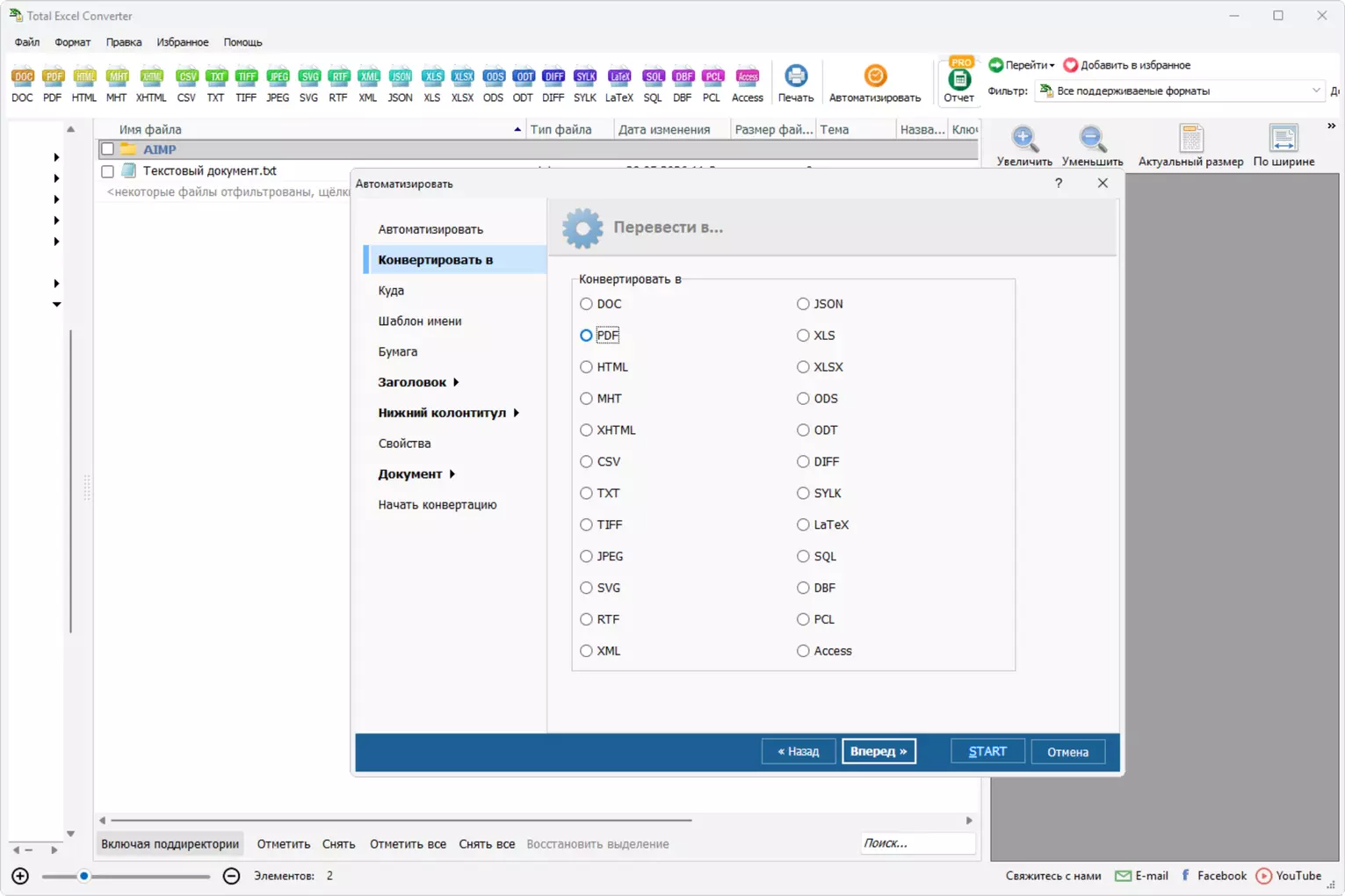Choose the HTML radio option
The height and width of the screenshot is (896, 1345).
(x=586, y=367)
